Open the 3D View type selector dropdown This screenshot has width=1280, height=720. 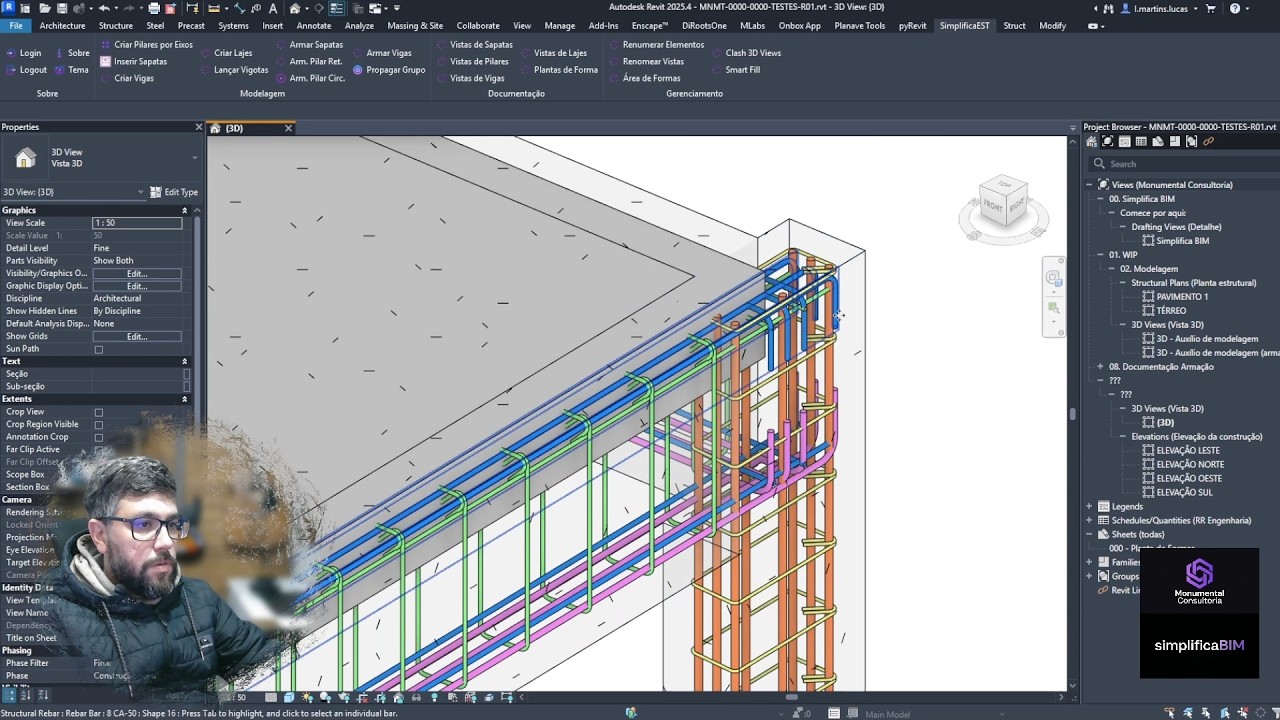coord(73,192)
